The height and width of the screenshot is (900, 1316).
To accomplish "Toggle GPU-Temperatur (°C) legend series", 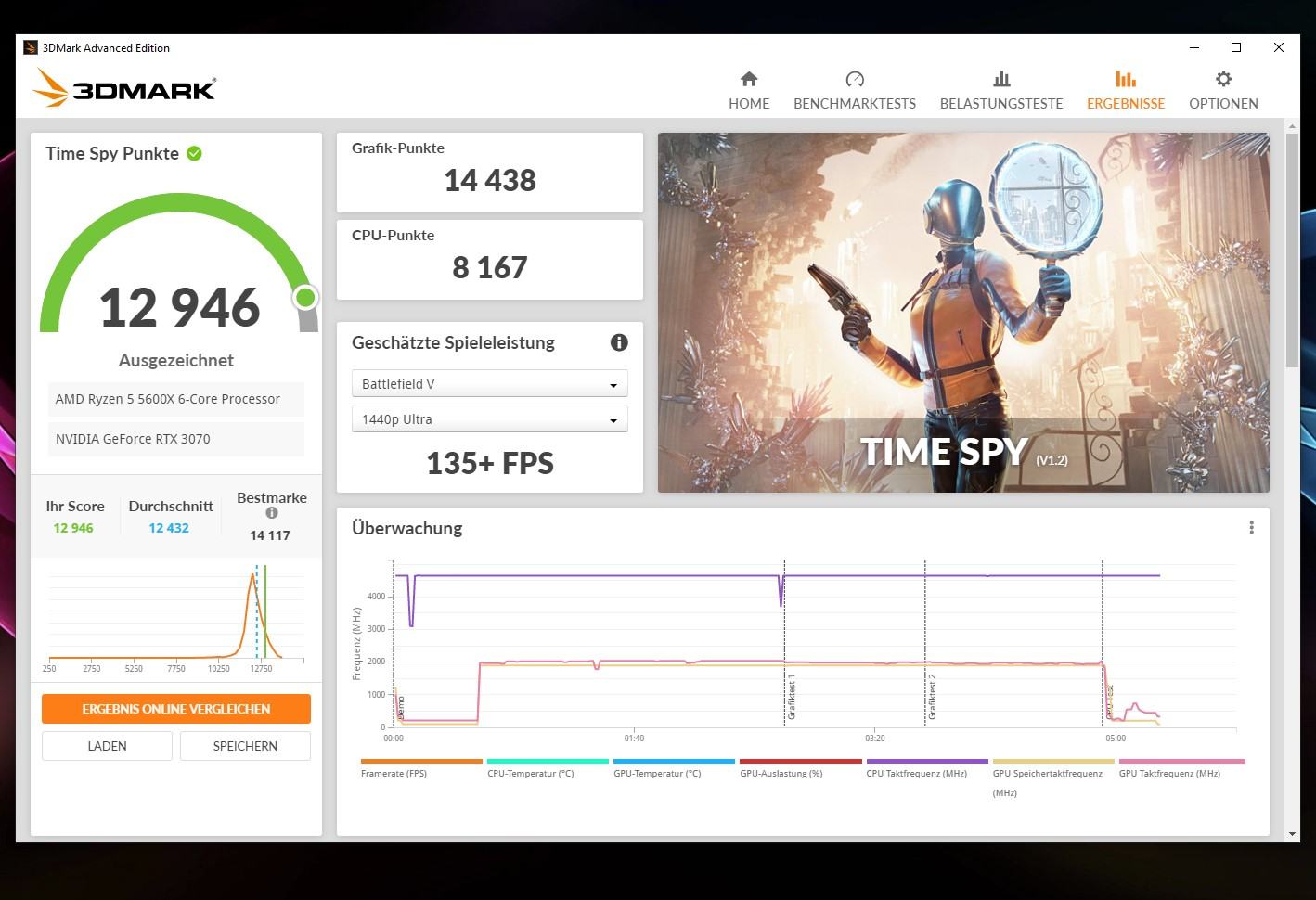I will pyautogui.click(x=674, y=769).
